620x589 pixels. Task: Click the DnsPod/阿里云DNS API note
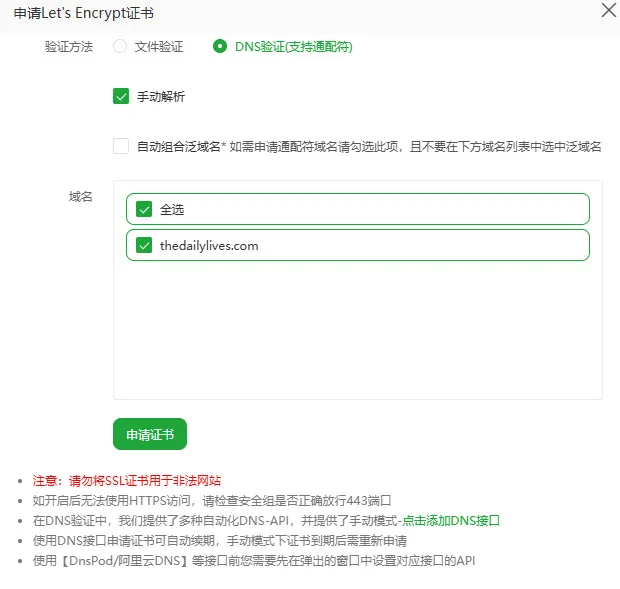254,561
